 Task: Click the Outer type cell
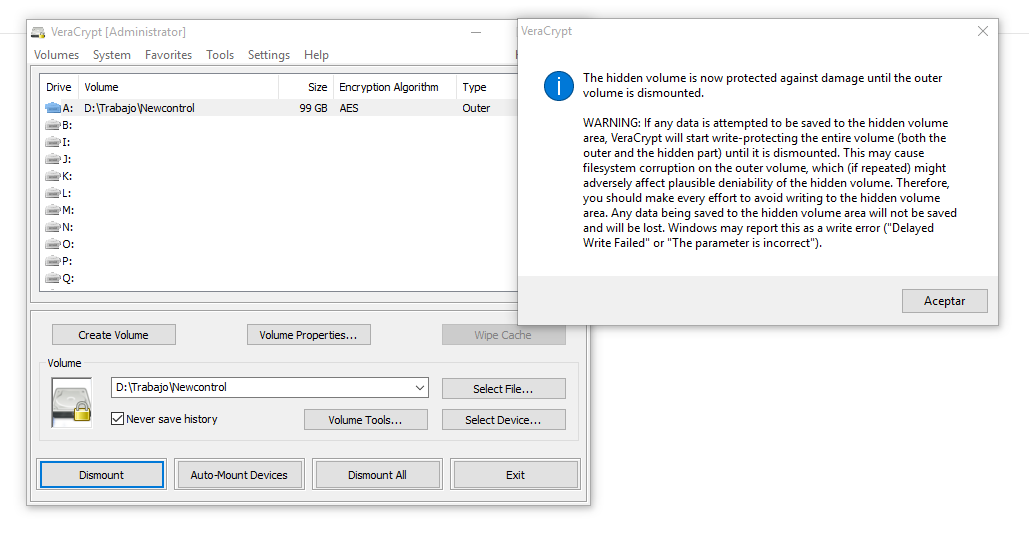tap(476, 108)
